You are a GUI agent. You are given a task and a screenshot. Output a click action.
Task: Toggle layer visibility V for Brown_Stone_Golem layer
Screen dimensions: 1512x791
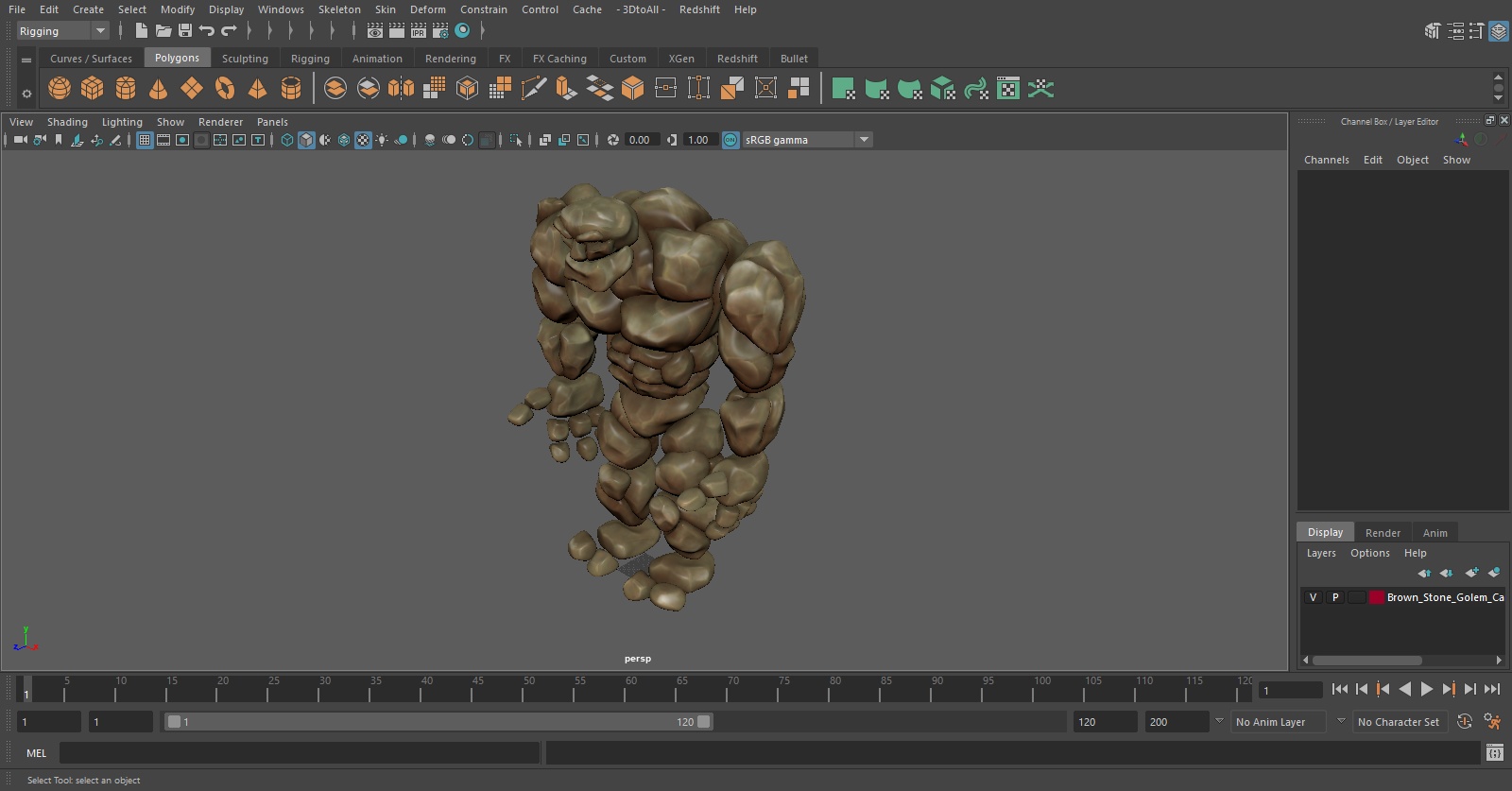point(1313,597)
